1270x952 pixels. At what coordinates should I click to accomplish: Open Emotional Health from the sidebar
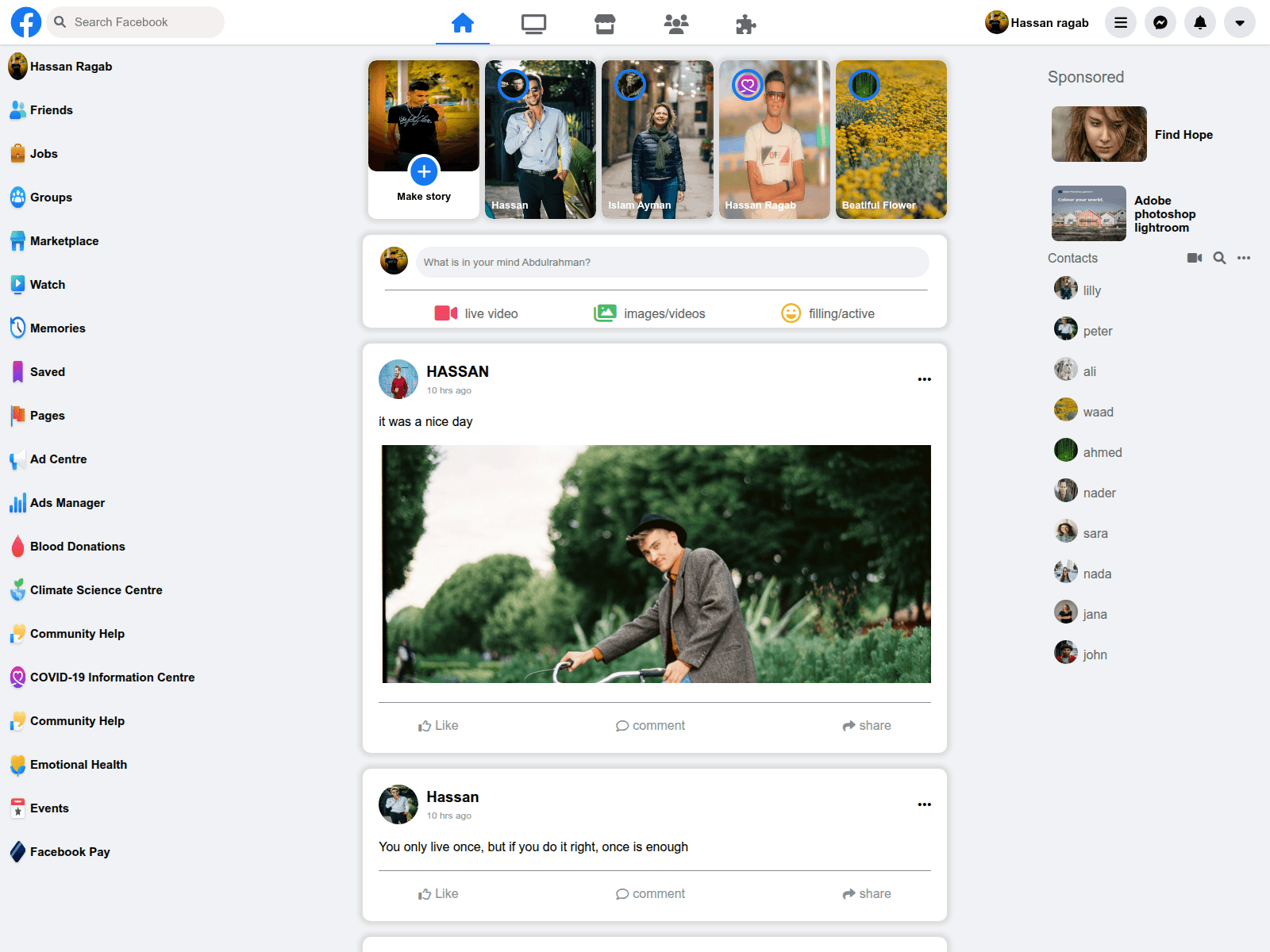point(68,765)
